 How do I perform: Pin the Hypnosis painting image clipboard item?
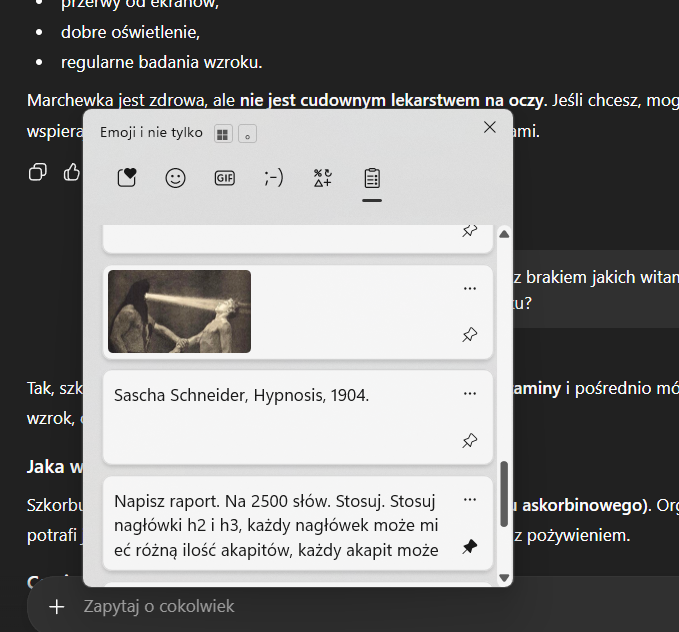coord(470,335)
